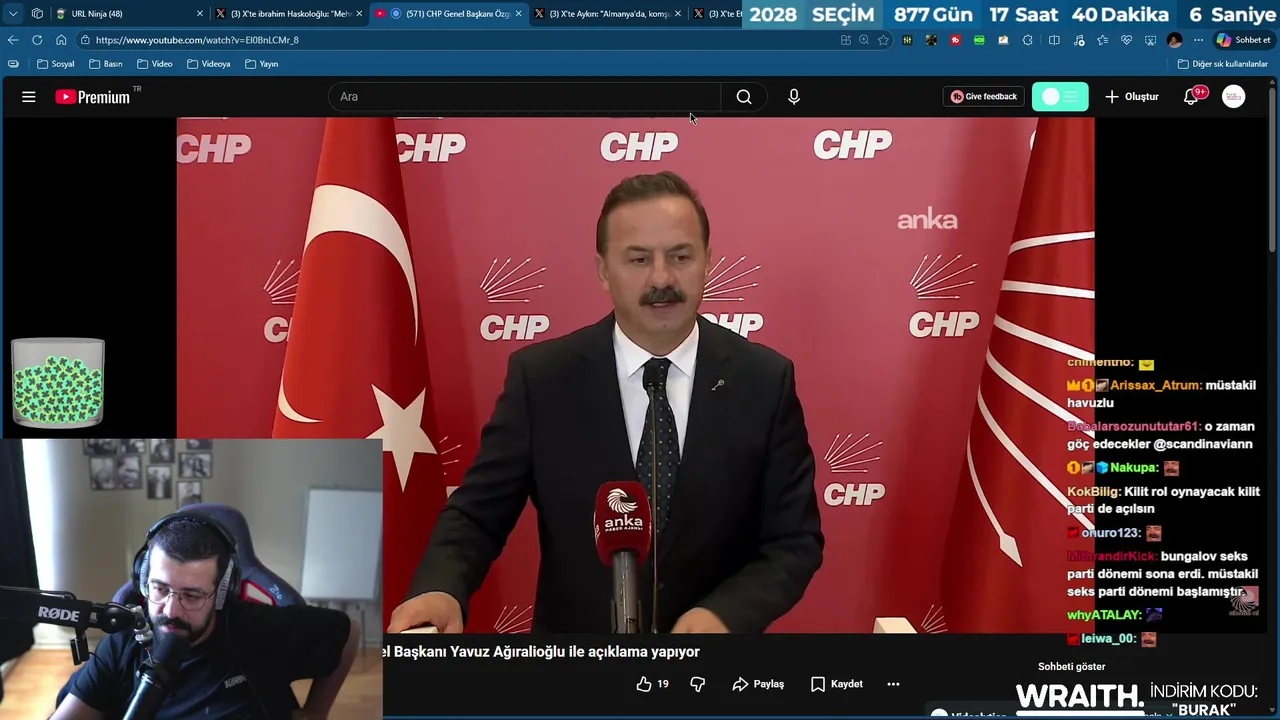Image resolution: width=1280 pixels, height=720 pixels.
Task: Click the CHP press conference video player
Action: click(x=635, y=375)
